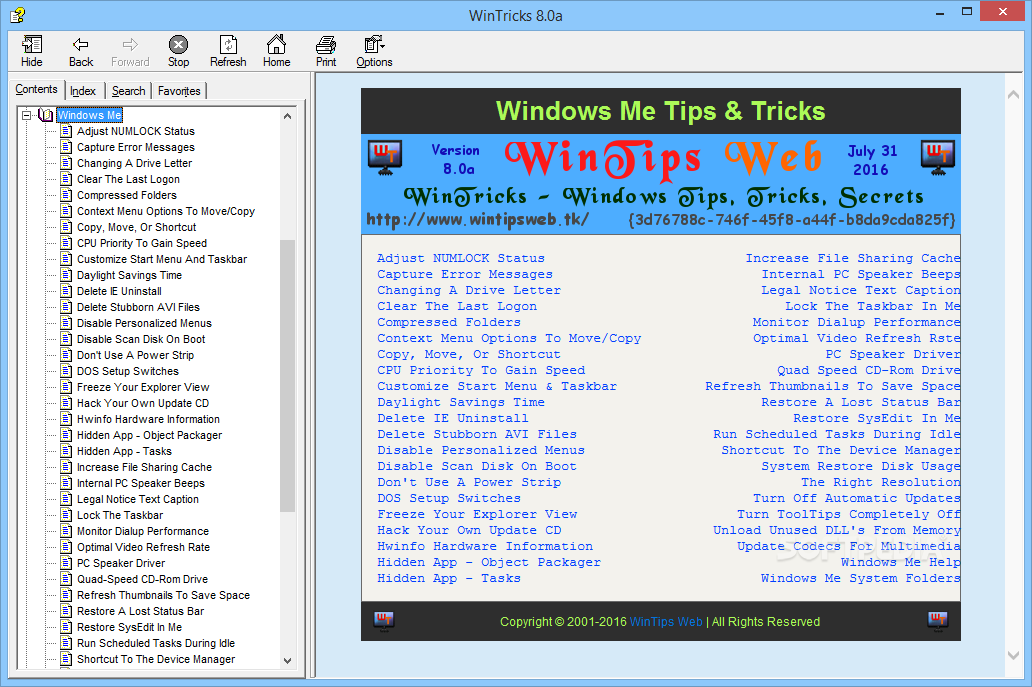Screen dimensions: 1032x687
Task: Click the page icon beside DOS Setup Switches
Action: point(66,371)
